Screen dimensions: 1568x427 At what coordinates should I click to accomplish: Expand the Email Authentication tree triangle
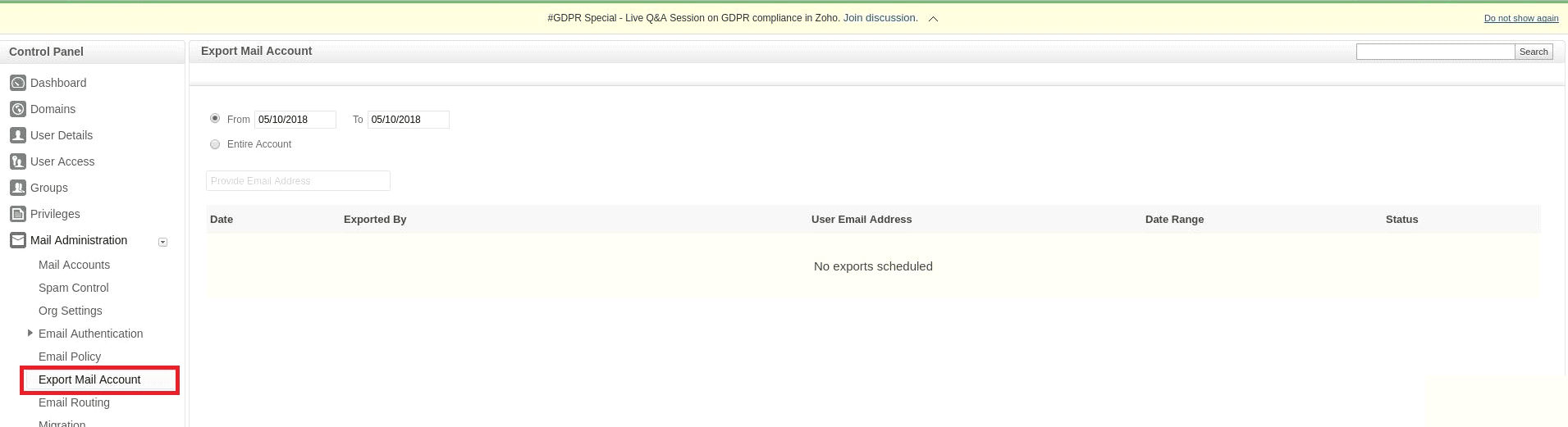30,333
